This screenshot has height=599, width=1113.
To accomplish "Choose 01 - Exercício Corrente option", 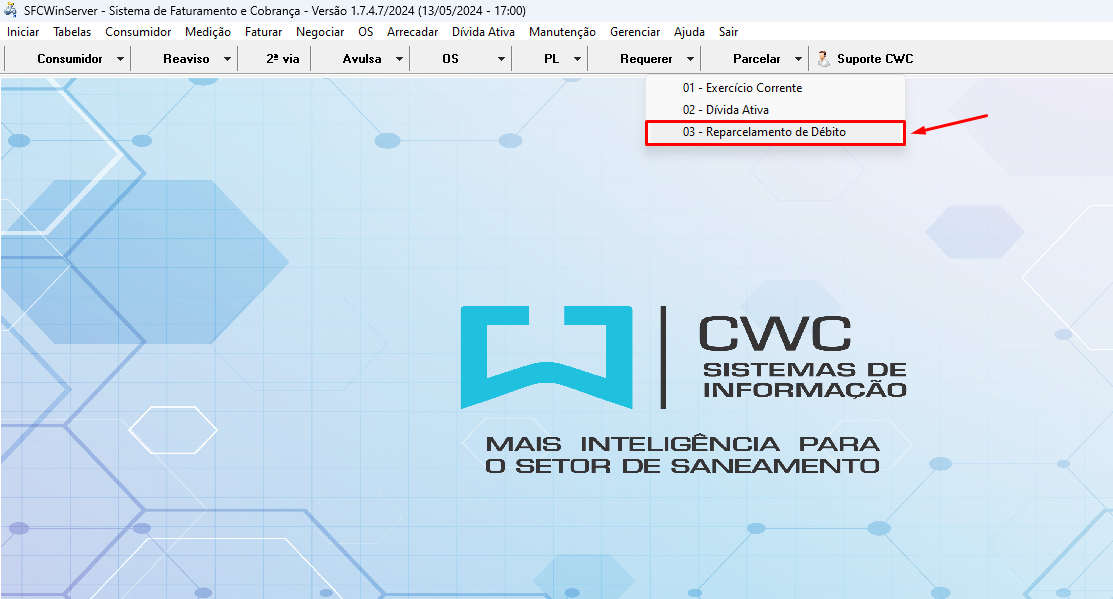I will coord(742,88).
